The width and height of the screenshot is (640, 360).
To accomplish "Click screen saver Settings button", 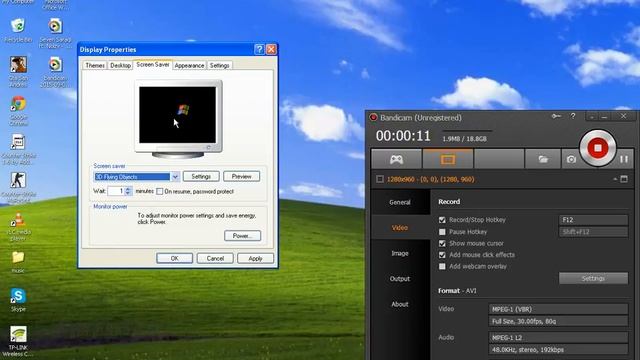I will pyautogui.click(x=201, y=176).
